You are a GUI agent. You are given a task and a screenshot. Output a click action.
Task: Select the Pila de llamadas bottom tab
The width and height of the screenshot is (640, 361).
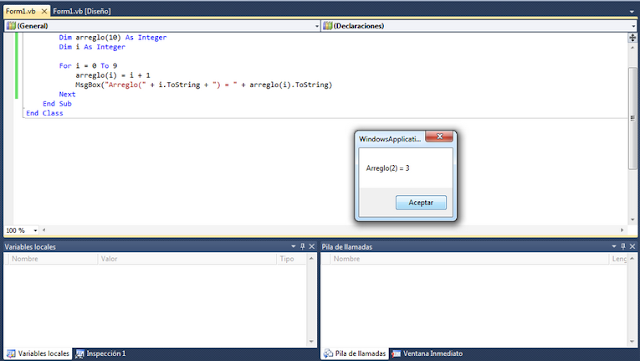pos(355,354)
